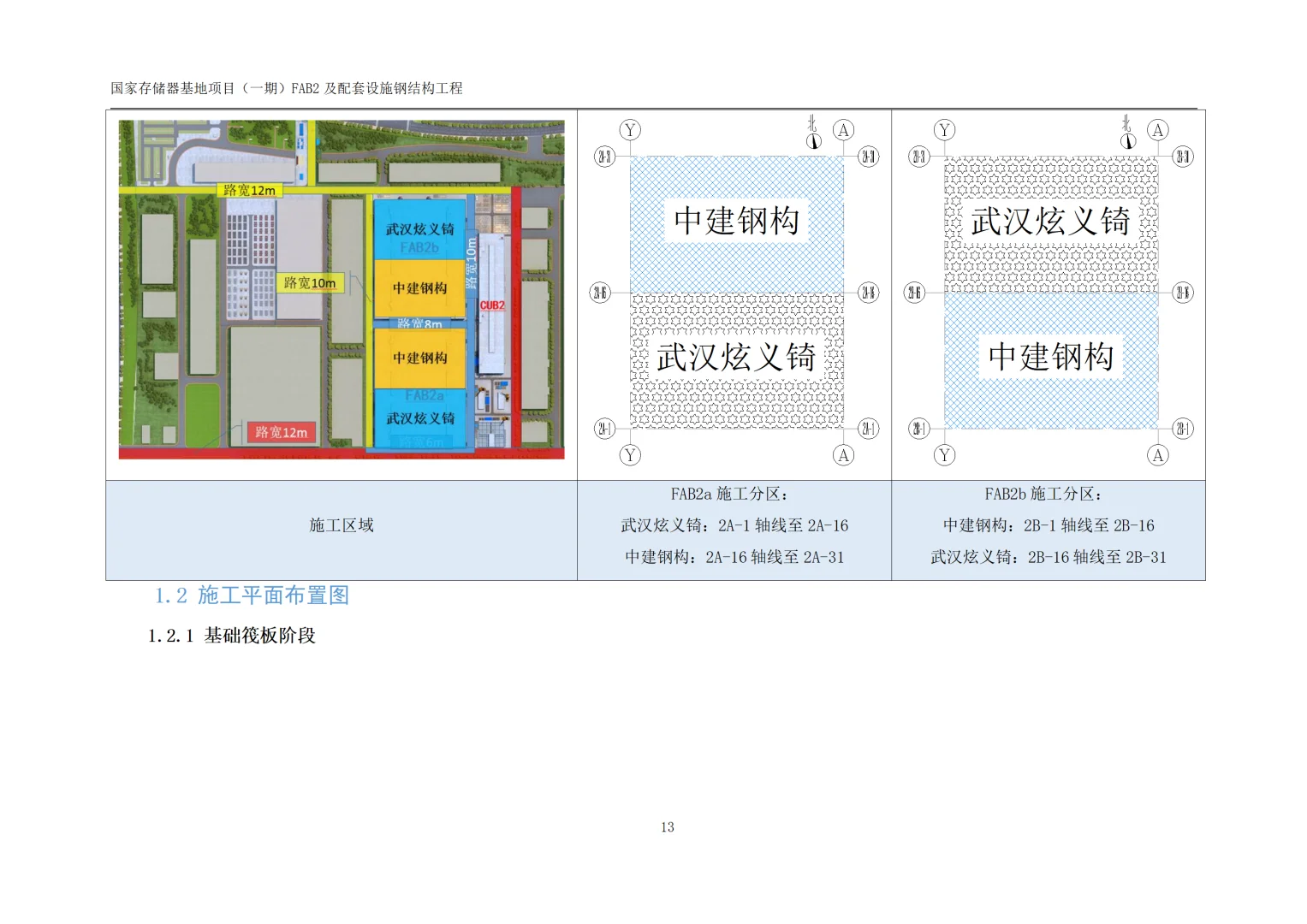Click the 2A-16 gridline marker circle
The width and height of the screenshot is (1307, 924).
coord(600,292)
